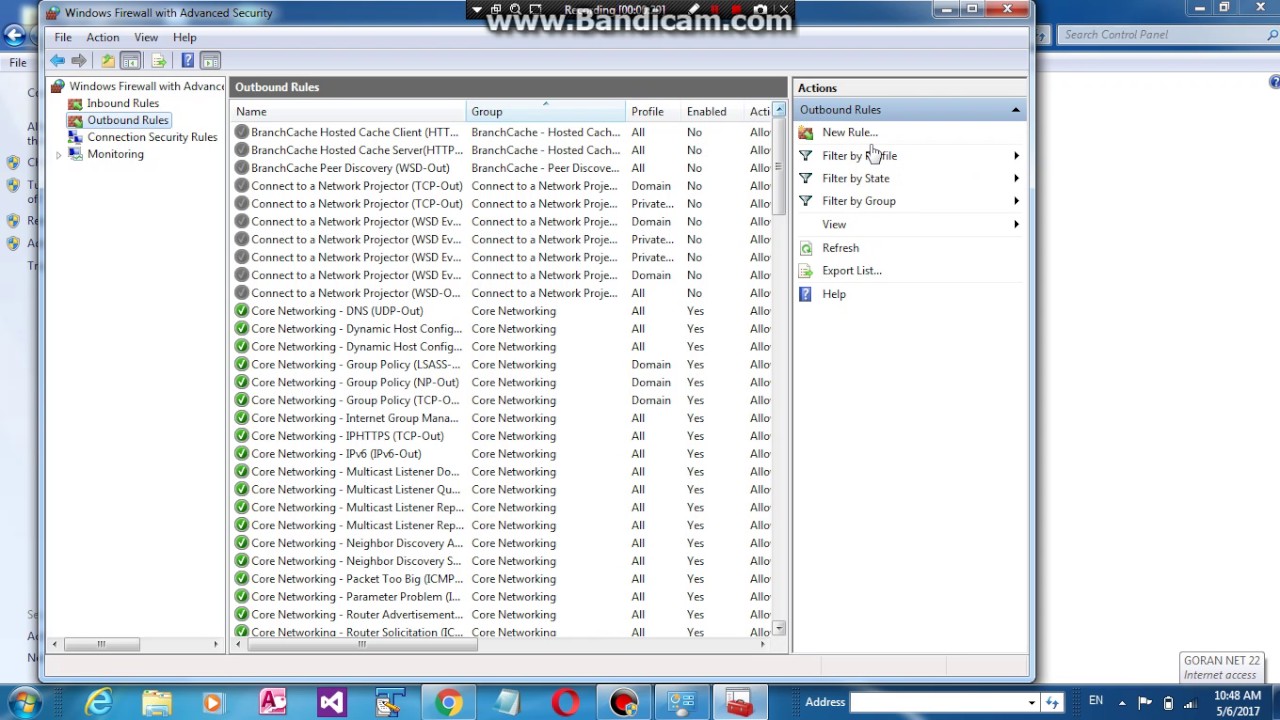Screen dimensions: 1280x720
Task: Toggle the Show/Hide Action Pane icon
Action: click(210, 61)
